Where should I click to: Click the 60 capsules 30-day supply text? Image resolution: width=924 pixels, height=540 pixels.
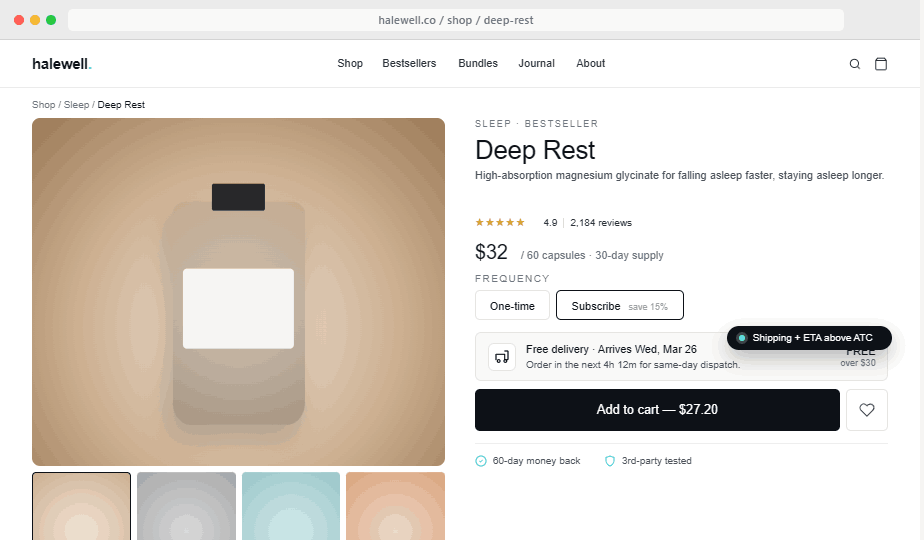tap(592, 255)
